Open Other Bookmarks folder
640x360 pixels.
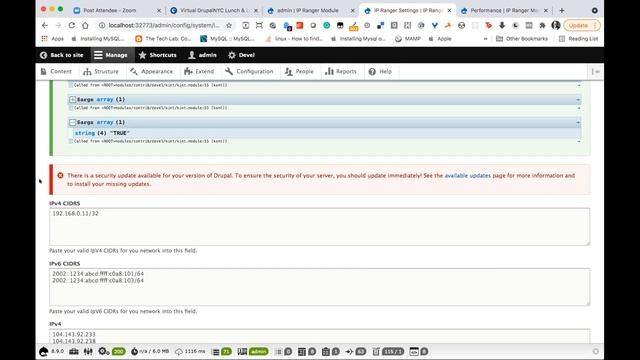(522, 39)
